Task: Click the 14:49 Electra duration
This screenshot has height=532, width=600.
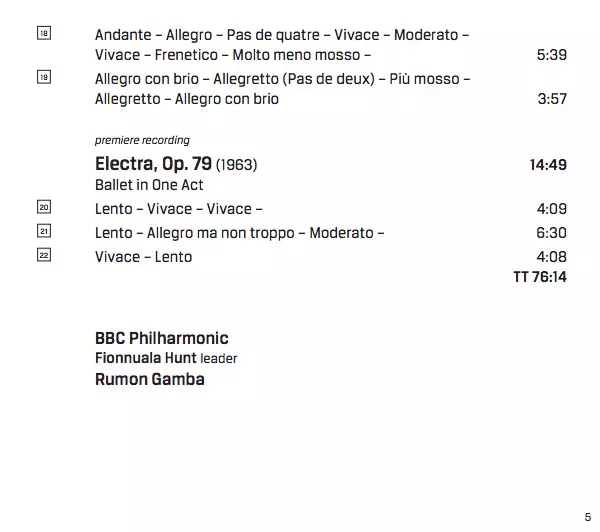Action: coord(548,165)
